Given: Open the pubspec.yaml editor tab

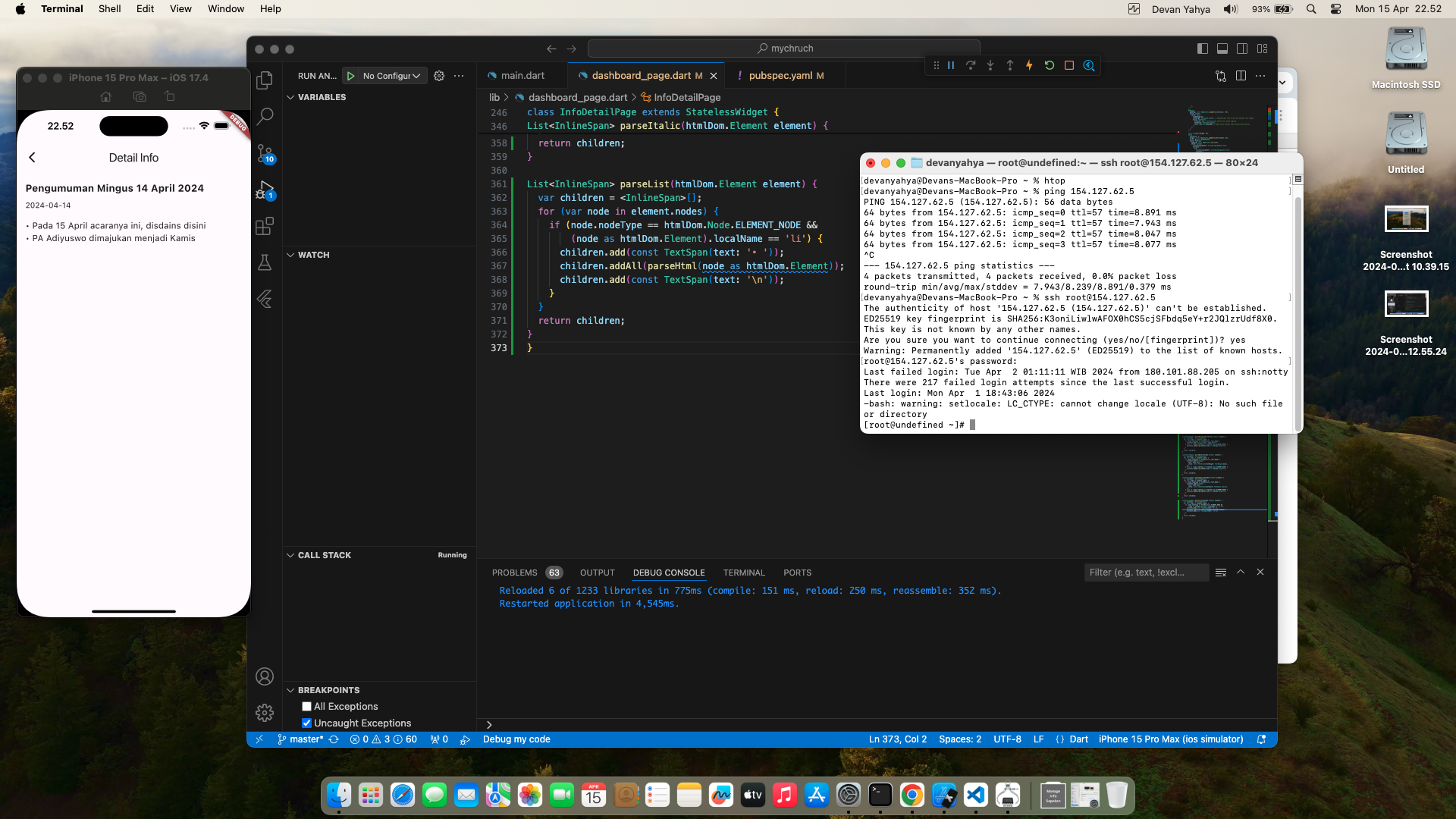Looking at the screenshot, I should [x=780, y=76].
